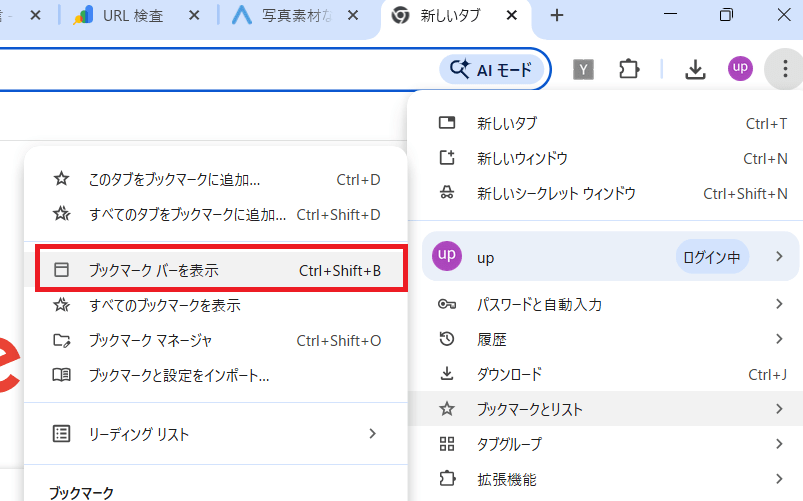Click the gray Y extension icon
The width and height of the screenshot is (803, 501).
(x=584, y=69)
